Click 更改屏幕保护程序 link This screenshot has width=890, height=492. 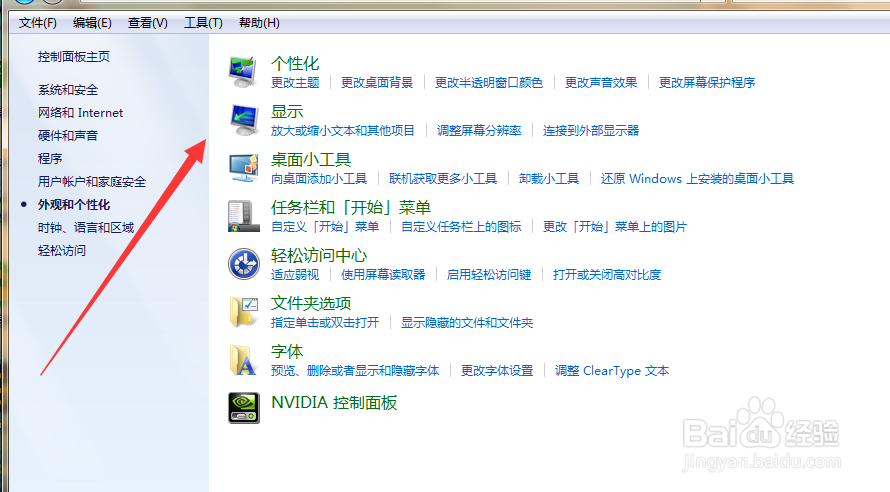click(x=707, y=82)
